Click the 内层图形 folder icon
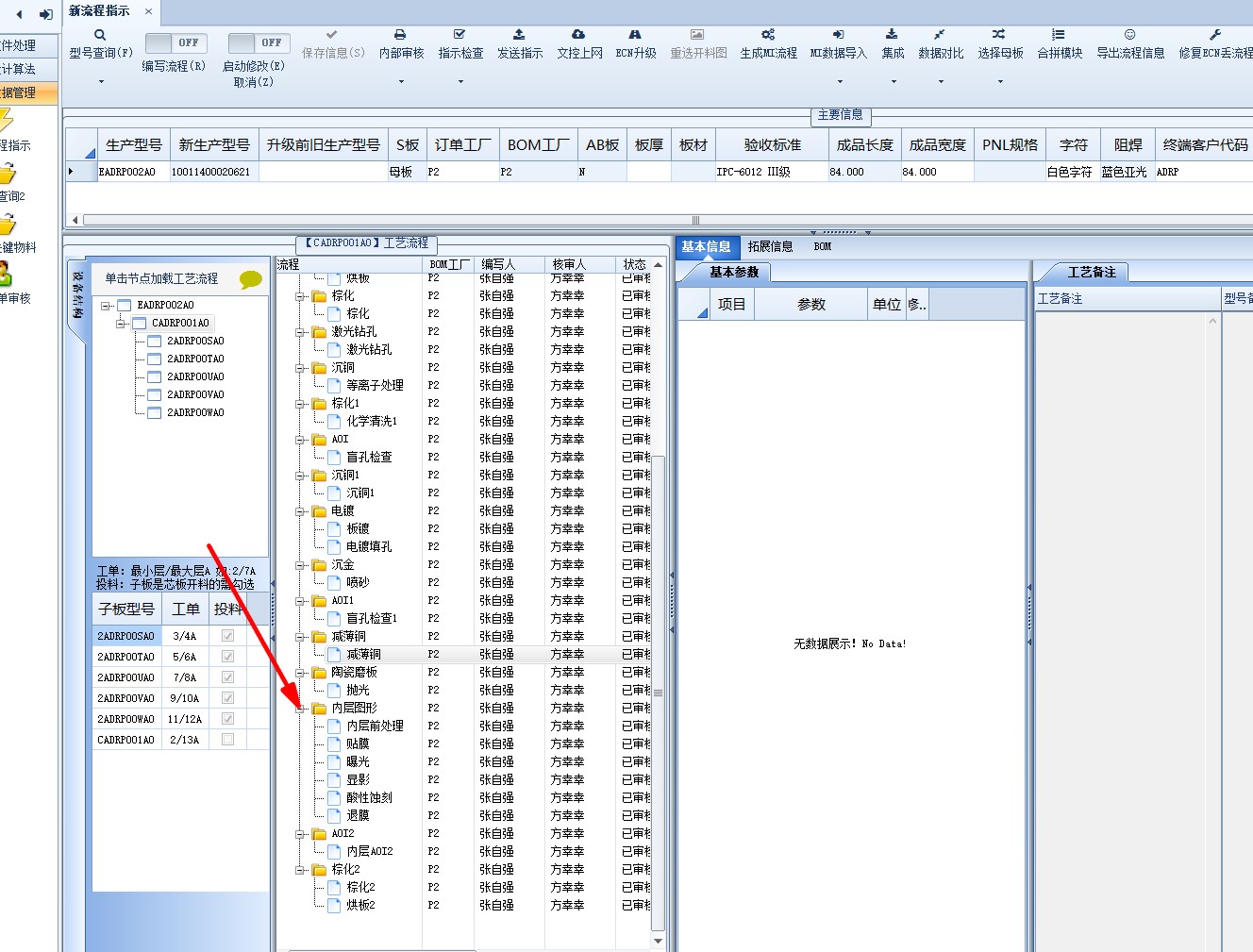 point(319,708)
